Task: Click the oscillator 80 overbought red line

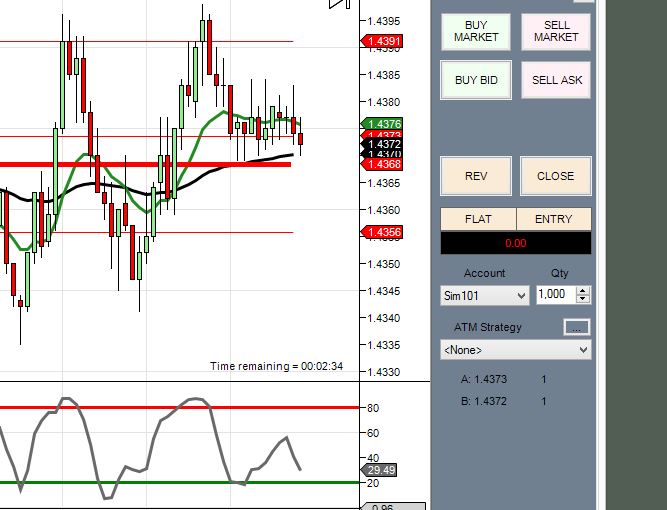Action: coord(179,407)
